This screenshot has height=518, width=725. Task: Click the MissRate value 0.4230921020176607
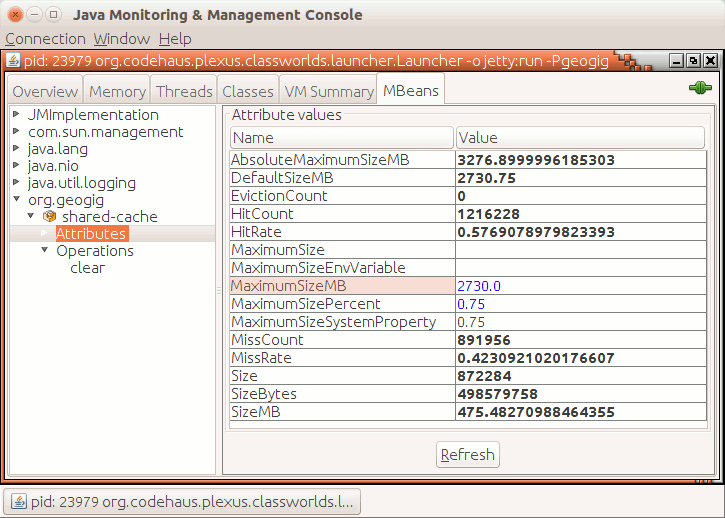point(581,358)
